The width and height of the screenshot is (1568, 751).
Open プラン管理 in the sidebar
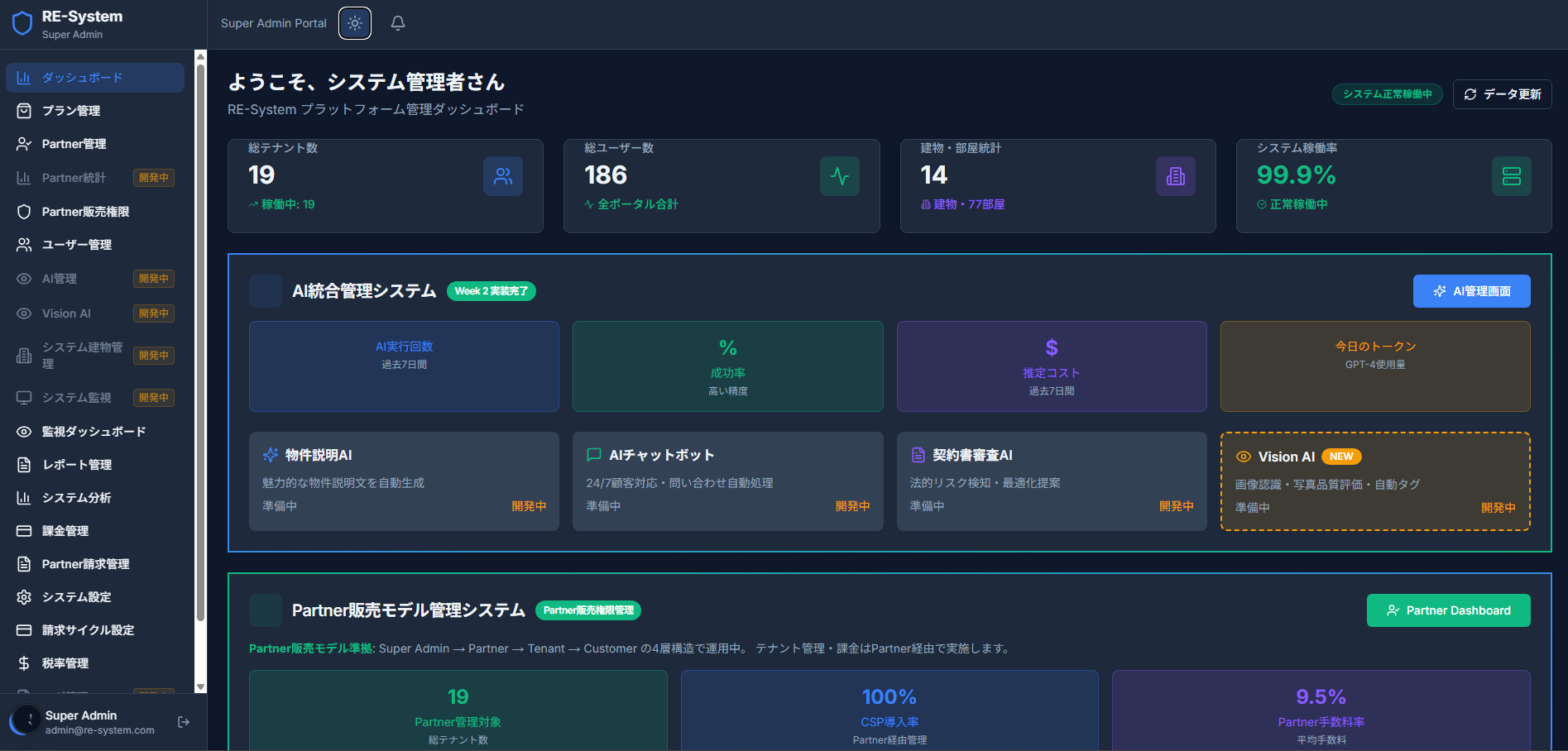95,111
